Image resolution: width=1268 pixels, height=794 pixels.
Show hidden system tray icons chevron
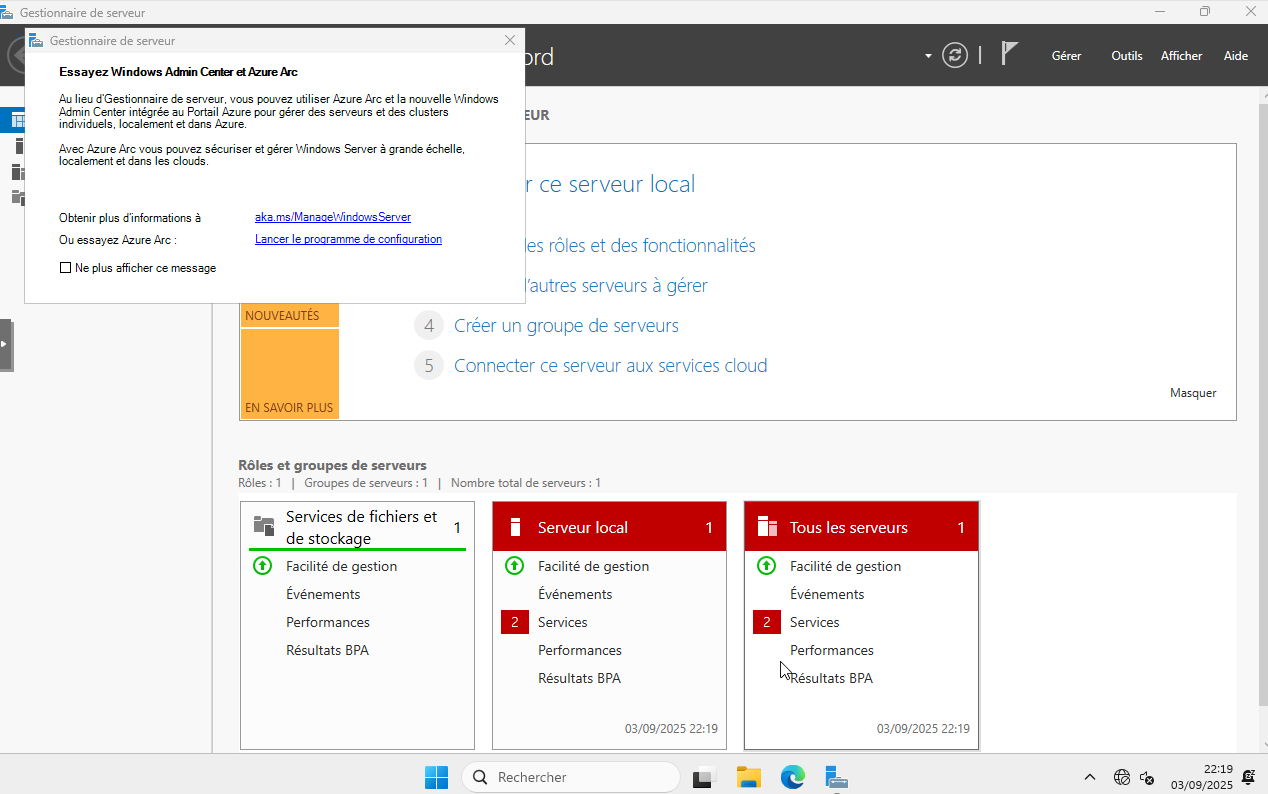tap(1089, 777)
